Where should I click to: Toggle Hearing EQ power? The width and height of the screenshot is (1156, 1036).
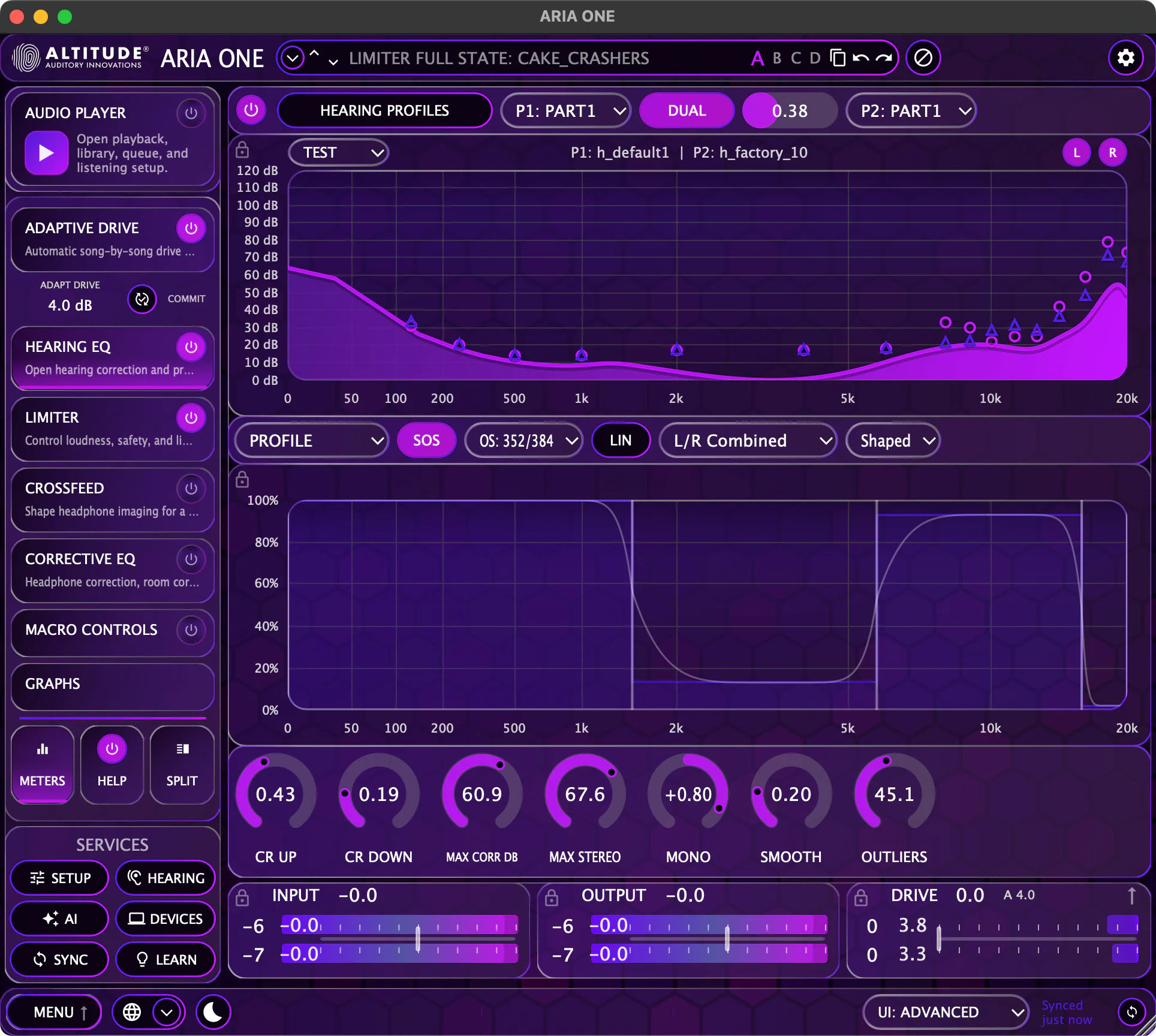point(191,347)
